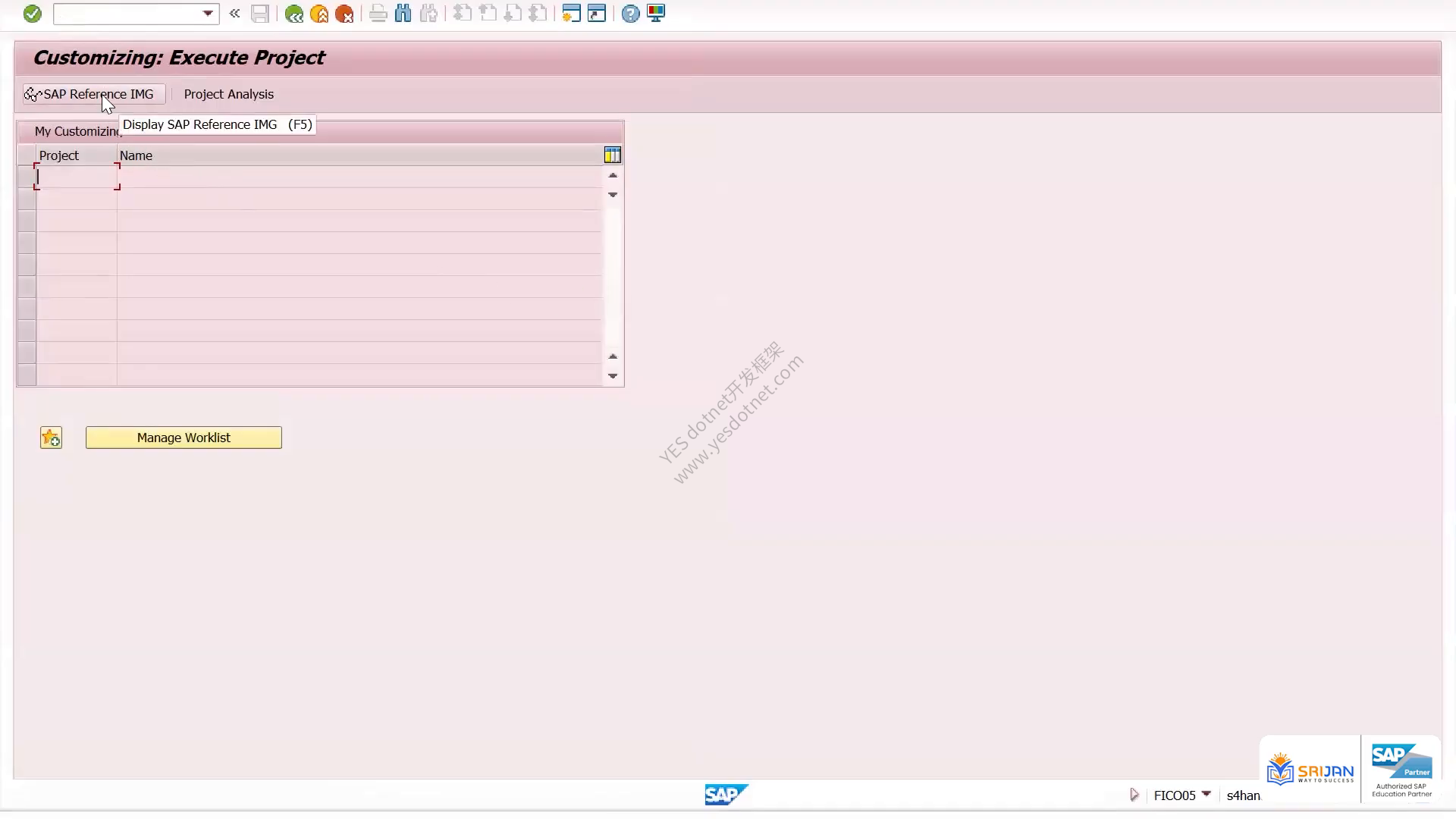Click the SAP Reference IMG button
1456x819 pixels.
pos(94,94)
